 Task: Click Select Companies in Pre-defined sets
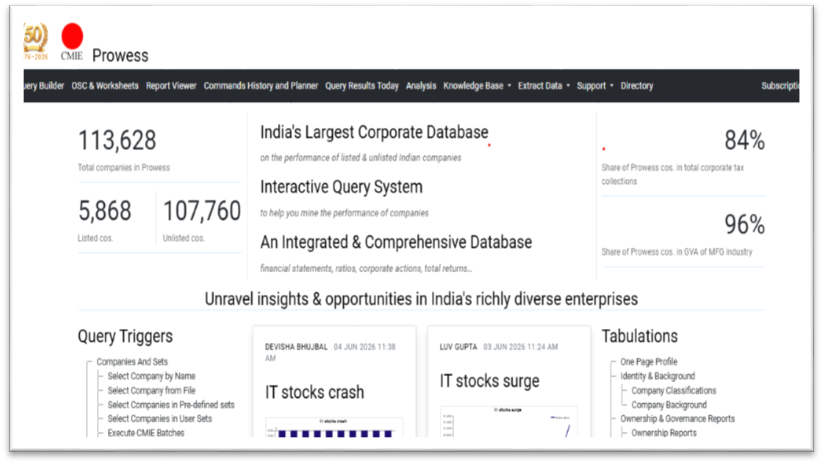pyautogui.click(x=171, y=405)
